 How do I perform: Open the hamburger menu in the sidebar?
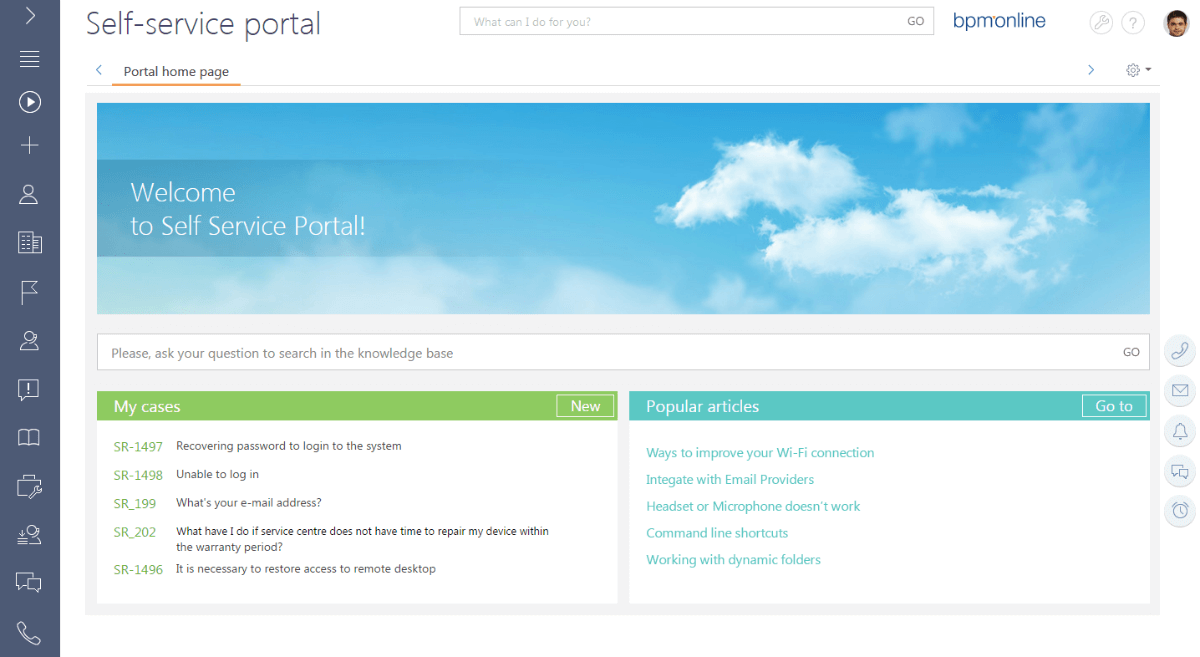(29, 58)
